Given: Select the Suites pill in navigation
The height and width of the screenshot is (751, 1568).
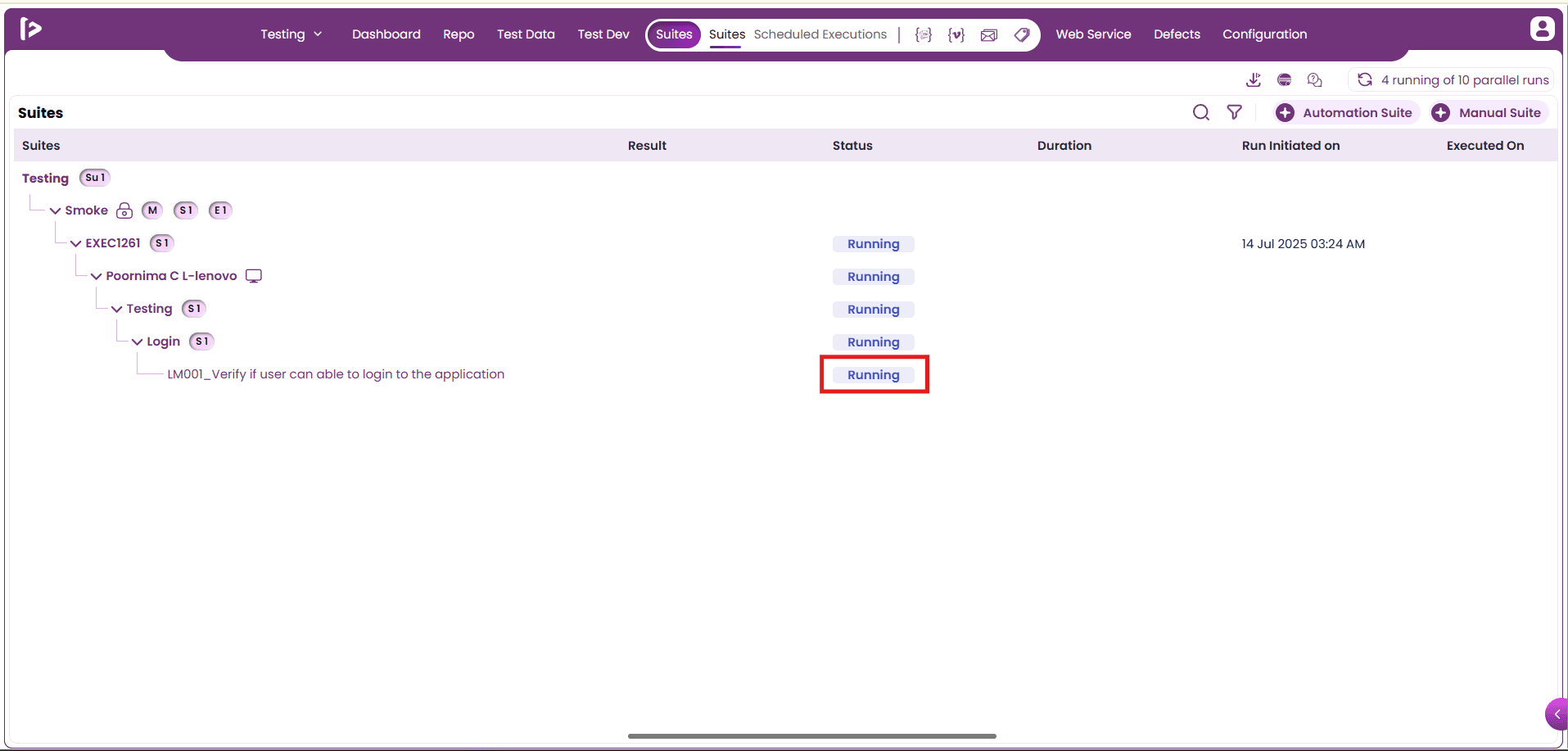Looking at the screenshot, I should click(x=674, y=34).
